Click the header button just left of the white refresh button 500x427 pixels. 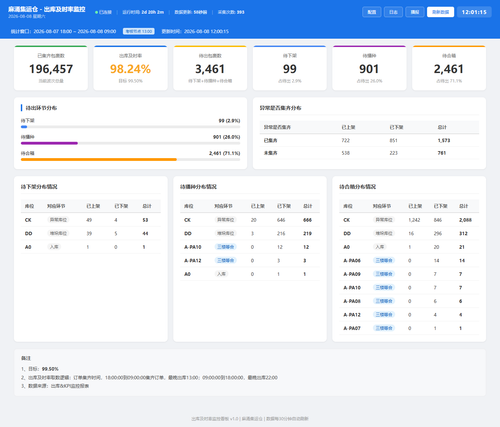(415, 12)
